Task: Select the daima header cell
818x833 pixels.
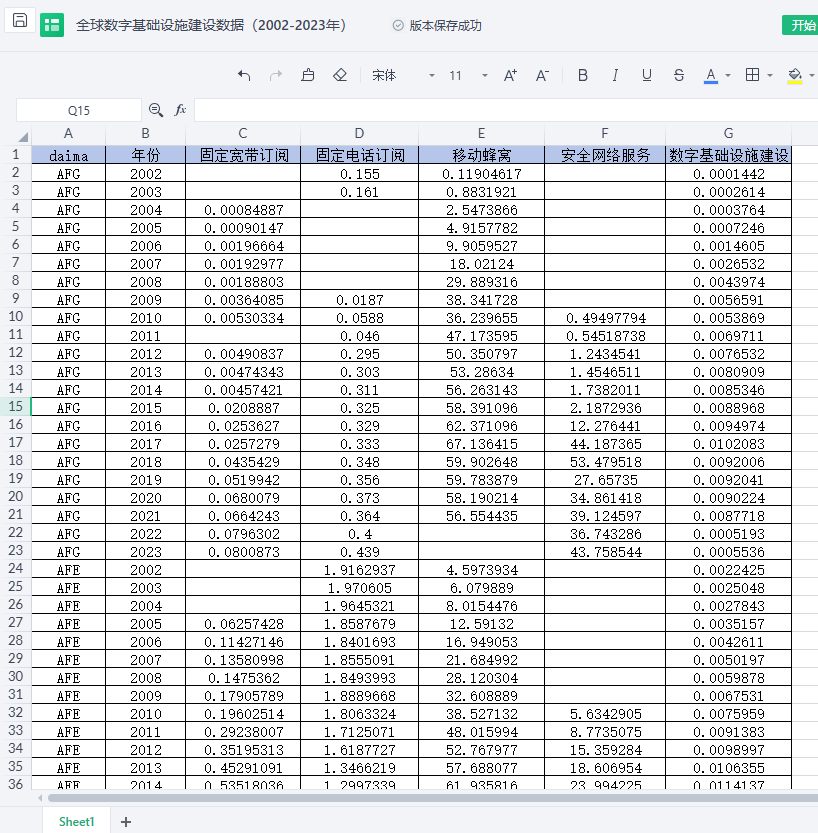Action: coord(69,155)
